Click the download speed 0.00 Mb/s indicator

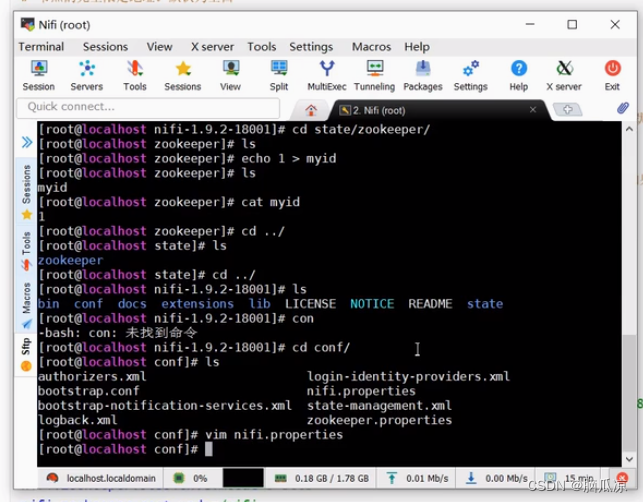(497, 478)
